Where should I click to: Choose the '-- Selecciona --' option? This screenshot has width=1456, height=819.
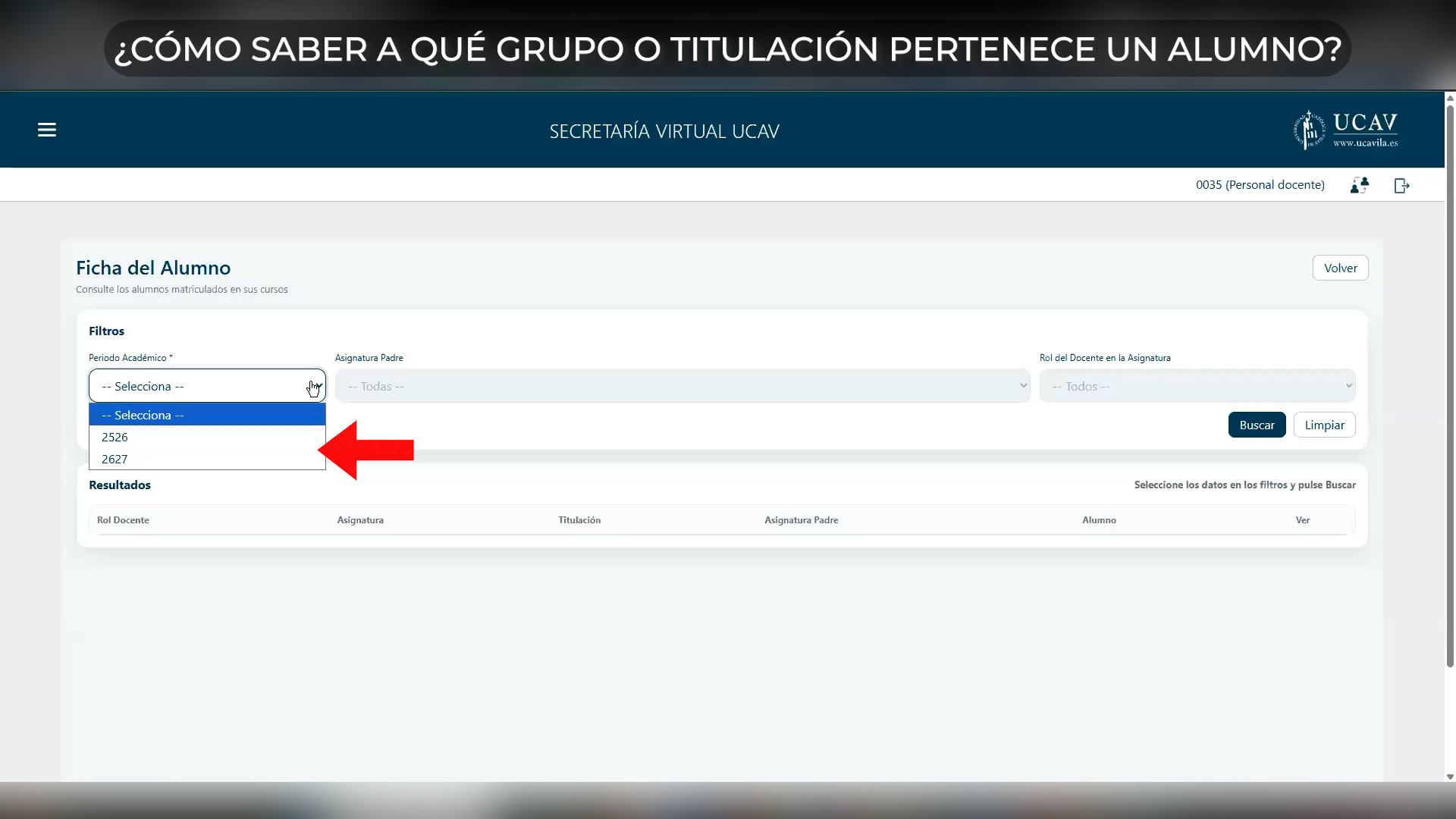pos(207,415)
